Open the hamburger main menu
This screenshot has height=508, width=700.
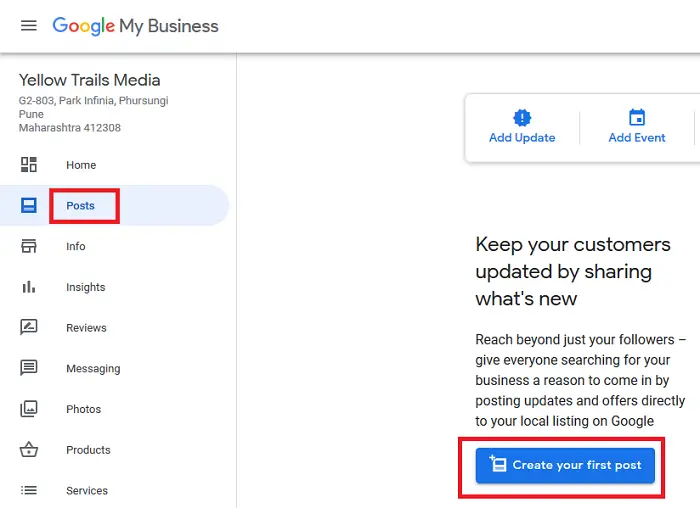(x=29, y=26)
